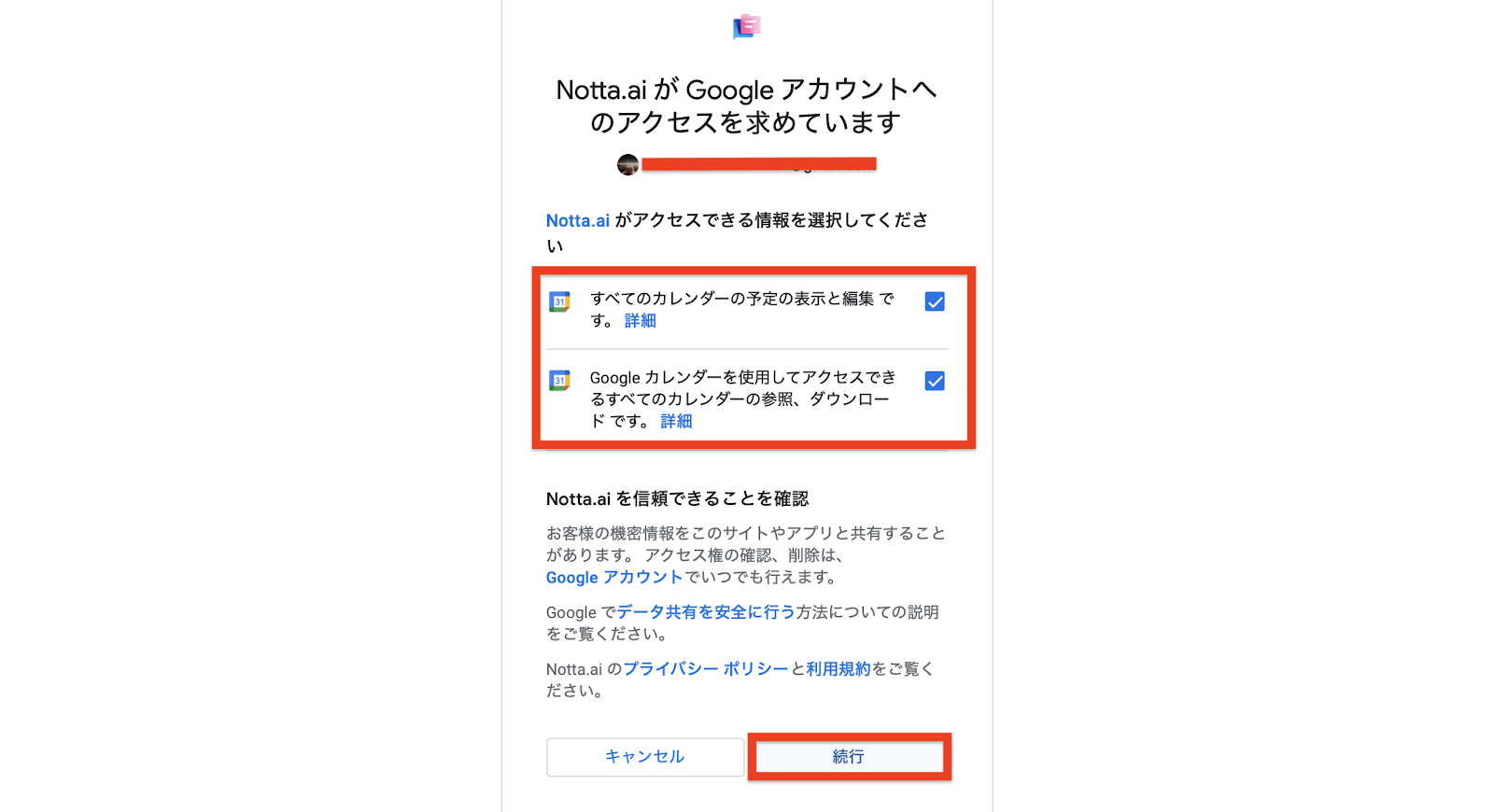
Task: Click the main title requesting Google account access
Action: click(x=747, y=106)
